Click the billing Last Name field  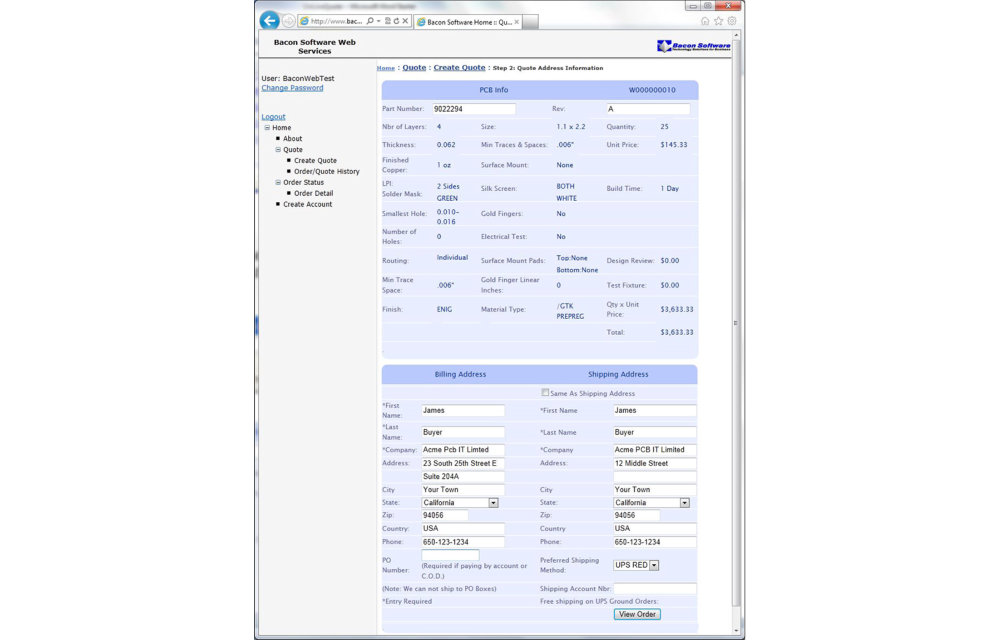tap(462, 432)
